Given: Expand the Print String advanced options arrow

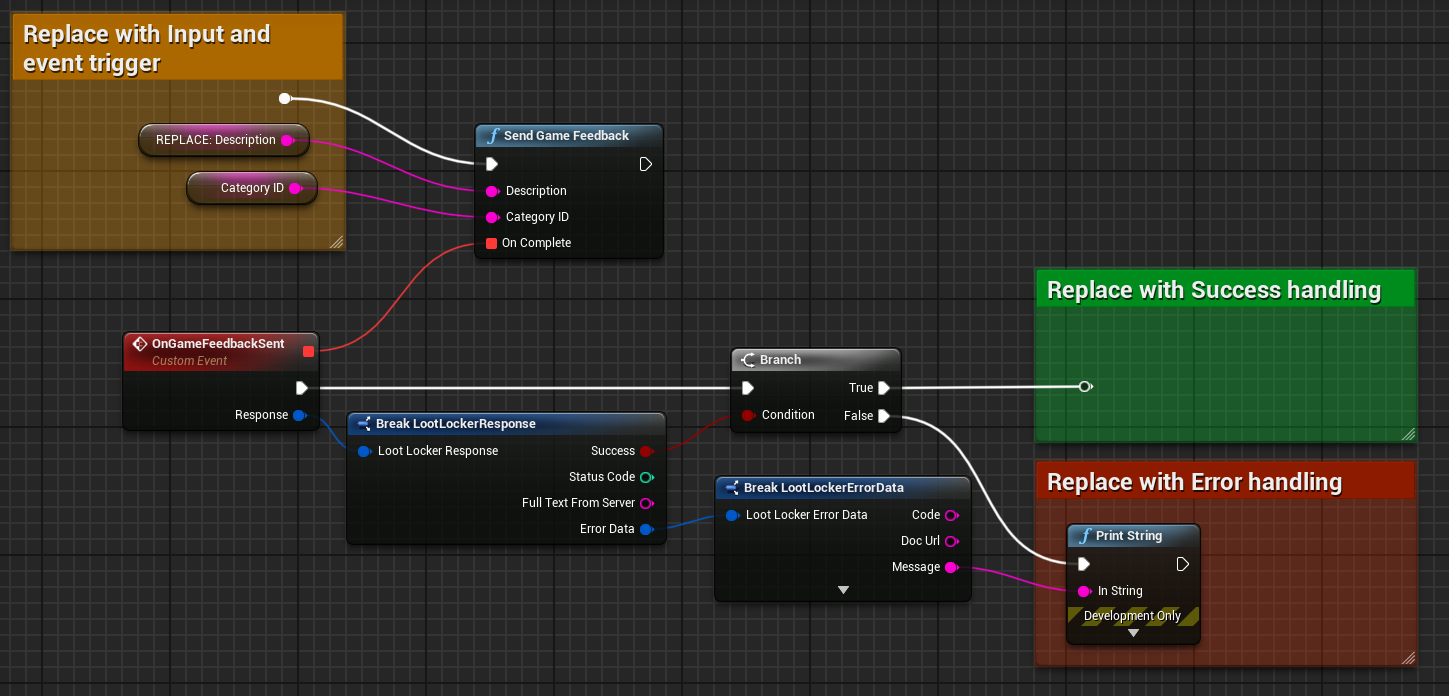Looking at the screenshot, I should click(x=1133, y=633).
